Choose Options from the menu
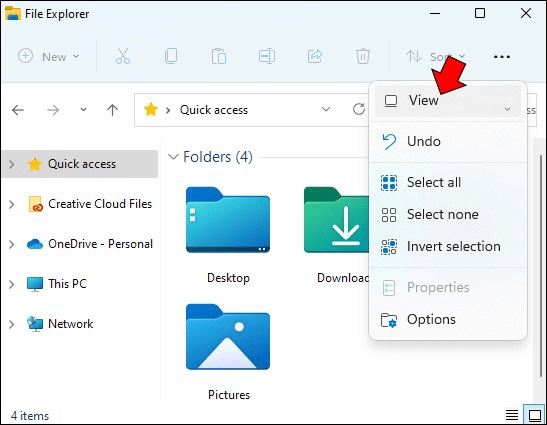Image resolution: width=547 pixels, height=425 pixels. pos(448,320)
